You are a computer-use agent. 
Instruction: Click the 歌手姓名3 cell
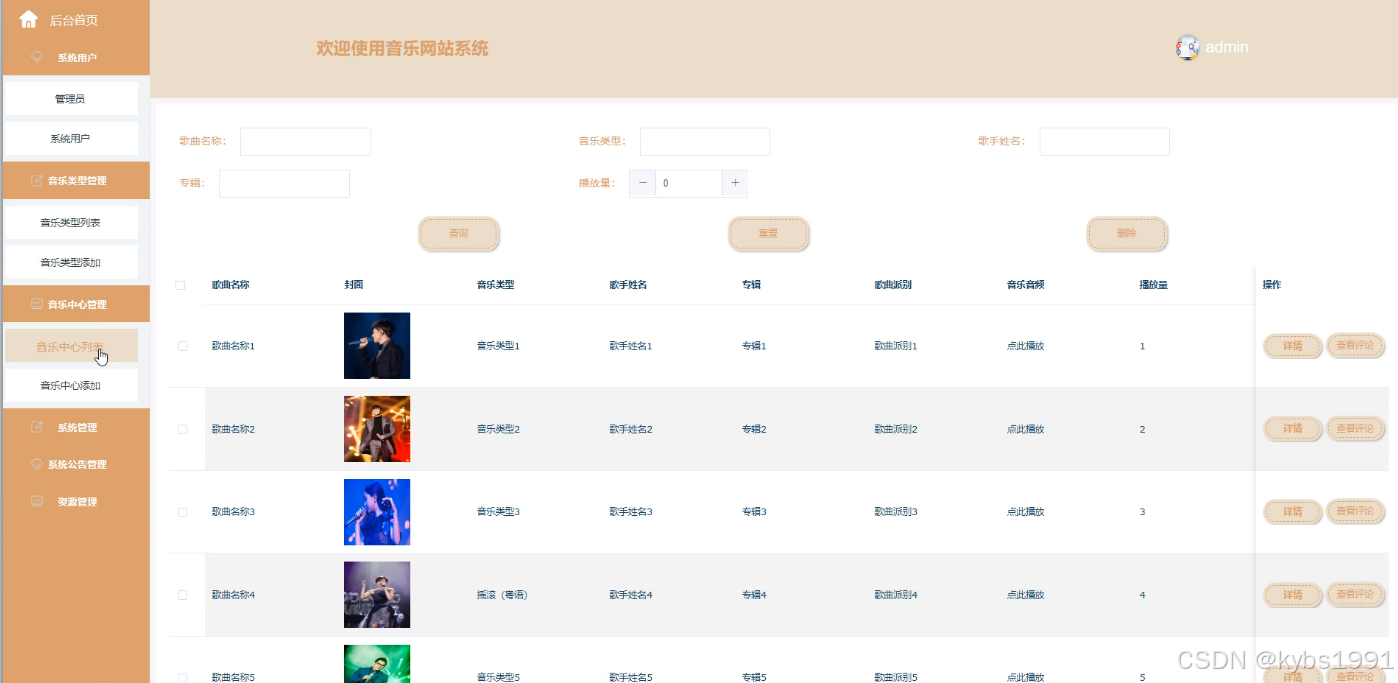tap(631, 512)
